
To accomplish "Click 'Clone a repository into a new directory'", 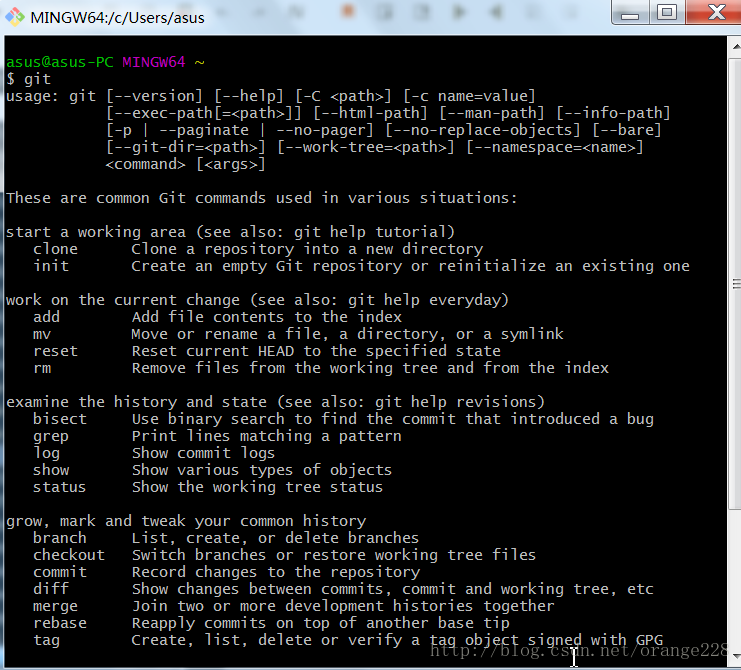I will (x=307, y=249).
